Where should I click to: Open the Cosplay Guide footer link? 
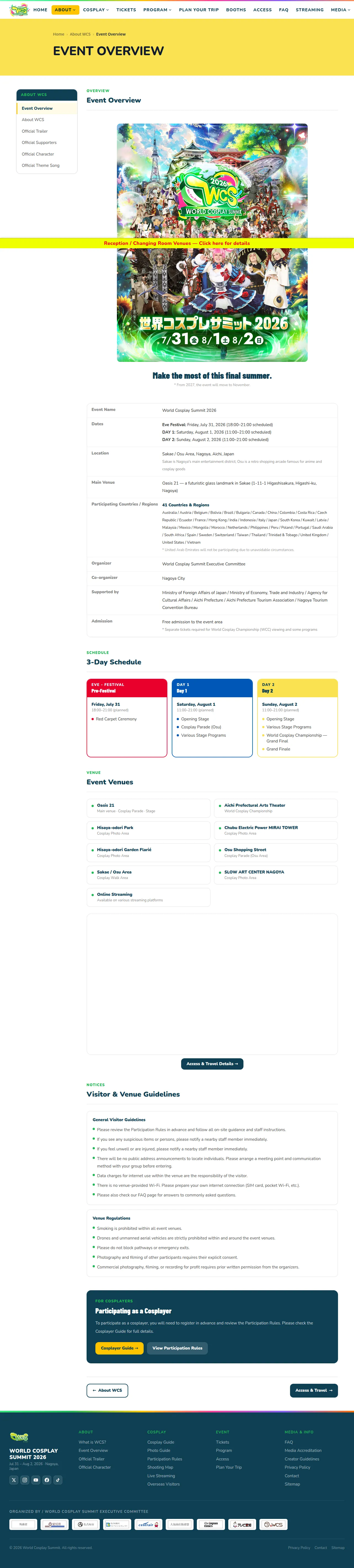click(160, 1442)
